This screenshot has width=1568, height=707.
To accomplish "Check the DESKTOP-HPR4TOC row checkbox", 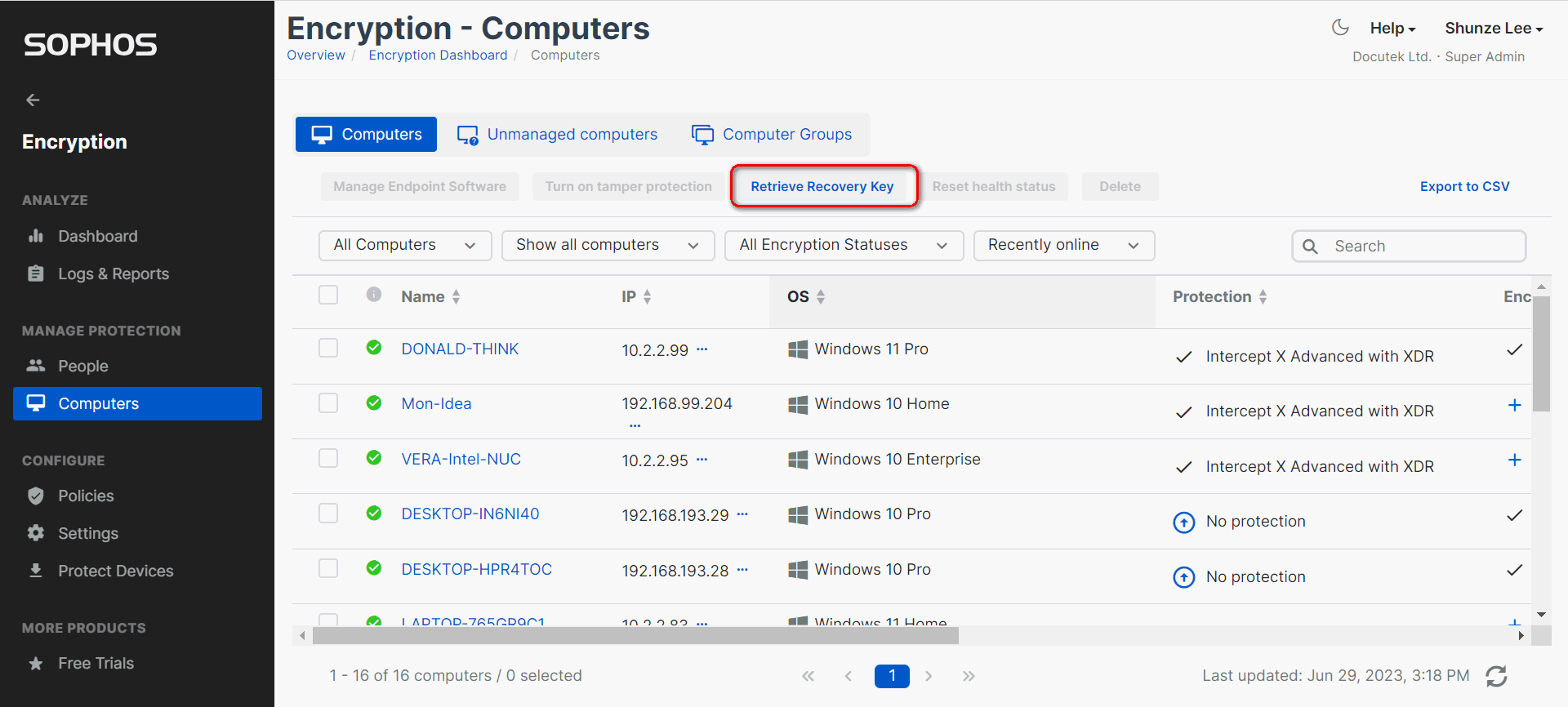I will tap(328, 568).
